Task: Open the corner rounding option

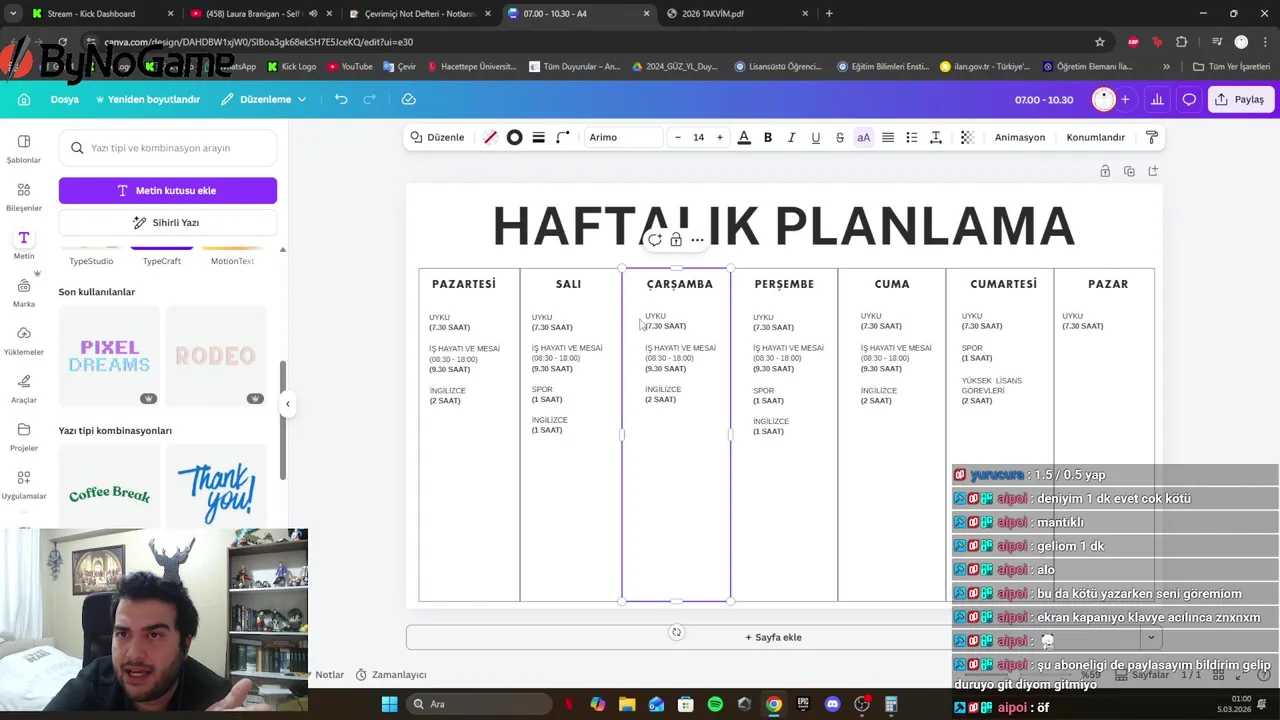Action: coord(563,137)
